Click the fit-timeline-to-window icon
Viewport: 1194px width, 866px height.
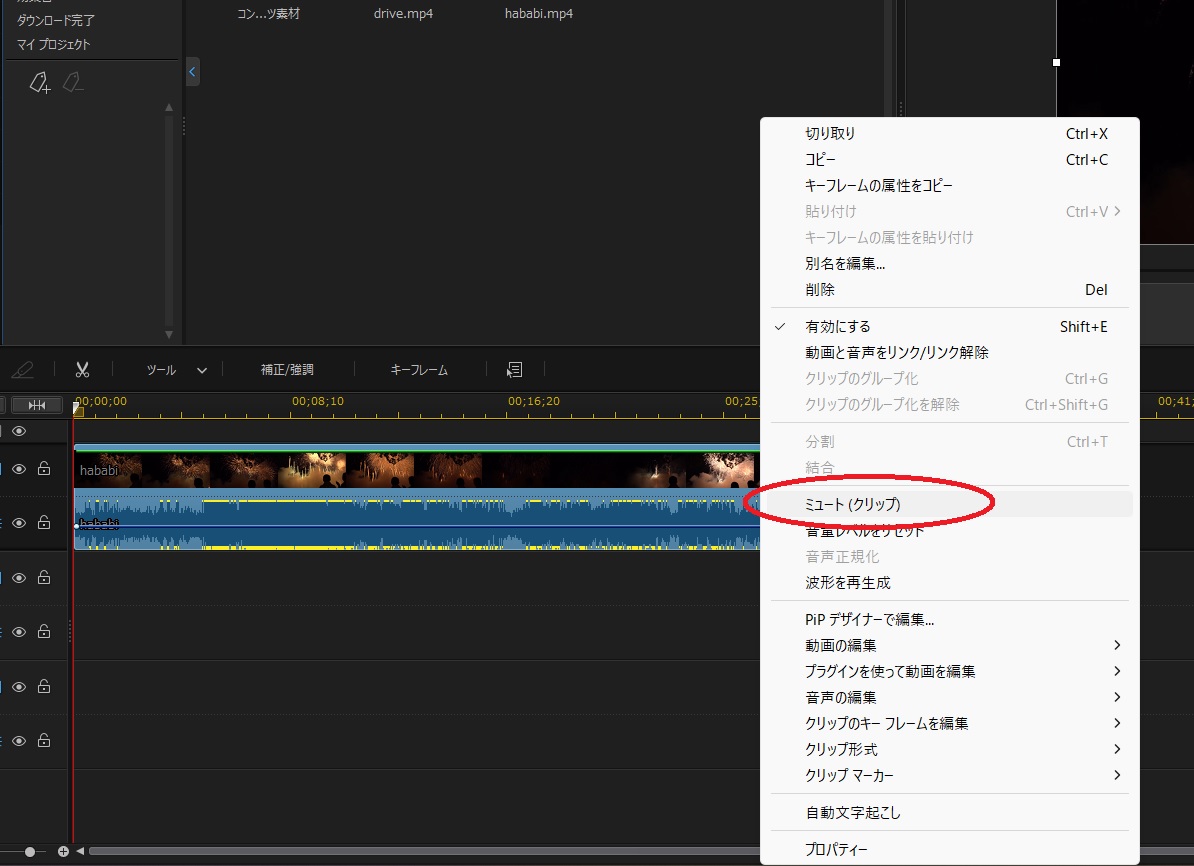pos(37,405)
